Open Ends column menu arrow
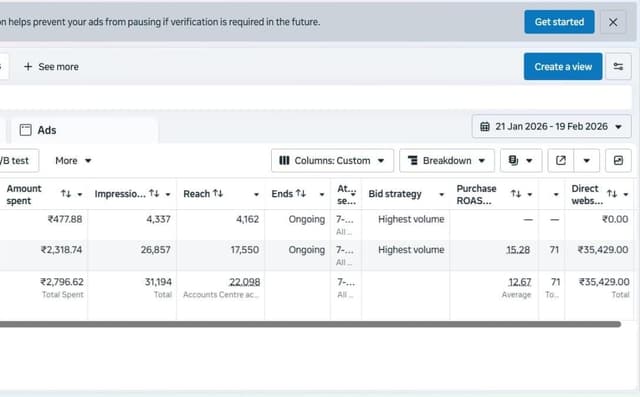This screenshot has width=640, height=397. click(x=322, y=195)
